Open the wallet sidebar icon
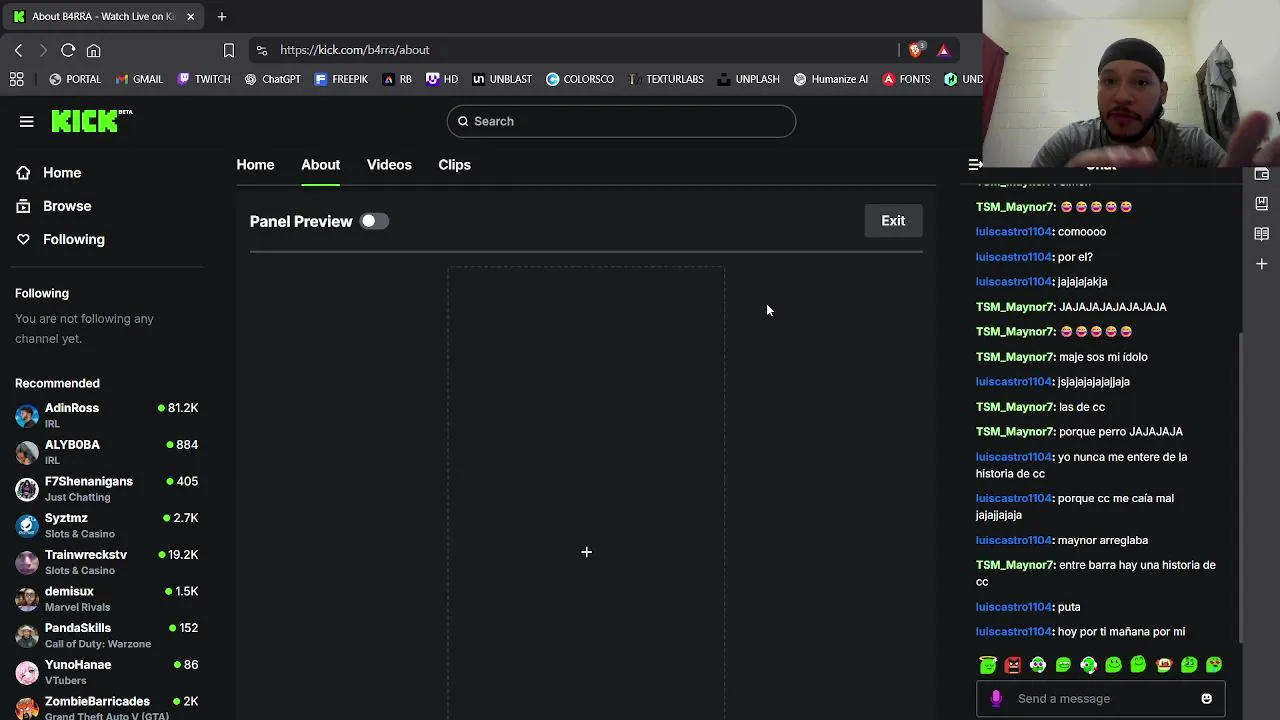The height and width of the screenshot is (720, 1280). pos(1262,174)
